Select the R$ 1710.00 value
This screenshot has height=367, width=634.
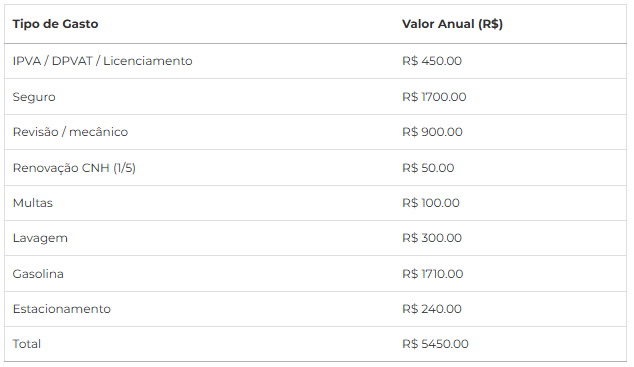[x=433, y=274]
